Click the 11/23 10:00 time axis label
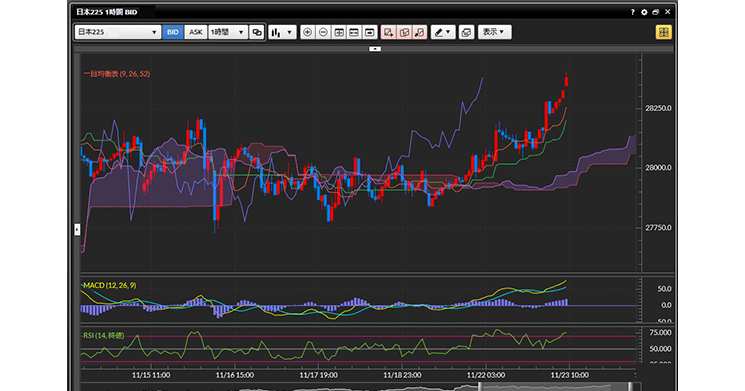The height and width of the screenshot is (391, 745). tap(570, 375)
